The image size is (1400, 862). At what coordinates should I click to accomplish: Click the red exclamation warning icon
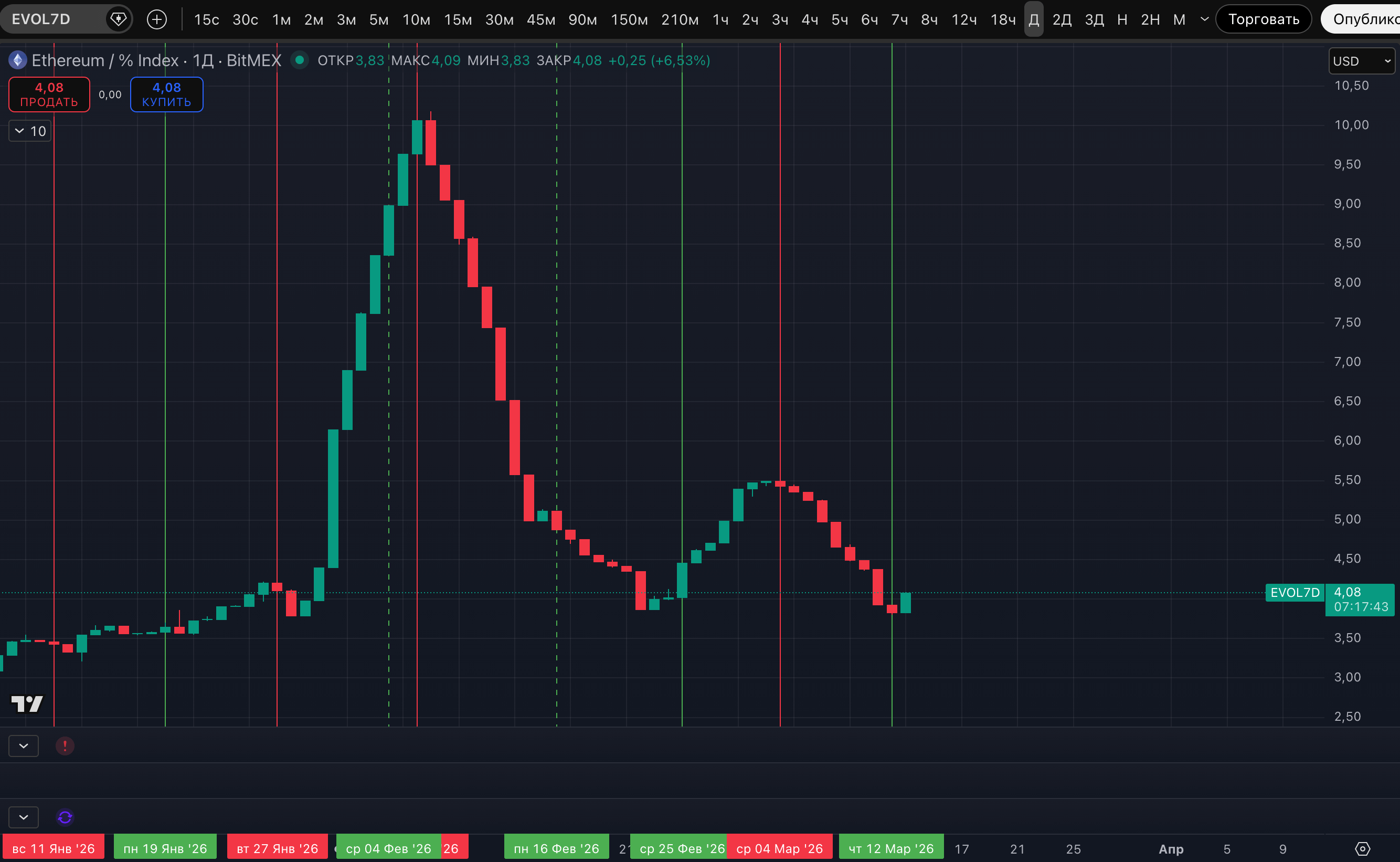coord(65,745)
